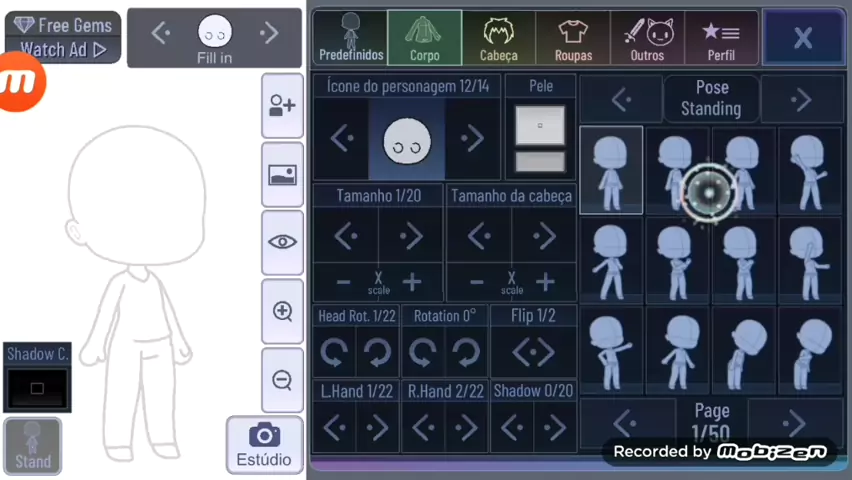
Task: Increase Tamanho scale with plus
Action: 411,282
